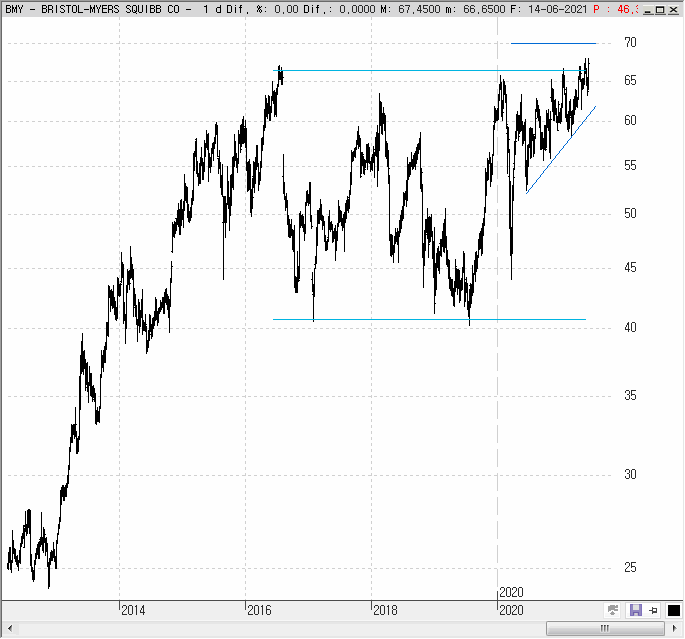Click the 35 price axis label
This screenshot has width=685, height=639.
(630, 396)
